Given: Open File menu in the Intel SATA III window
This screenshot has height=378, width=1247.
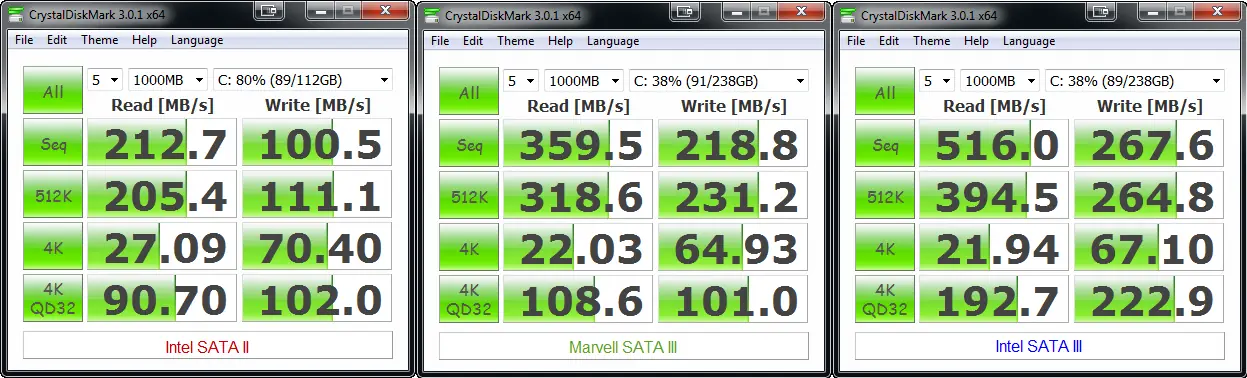Looking at the screenshot, I should (x=856, y=40).
